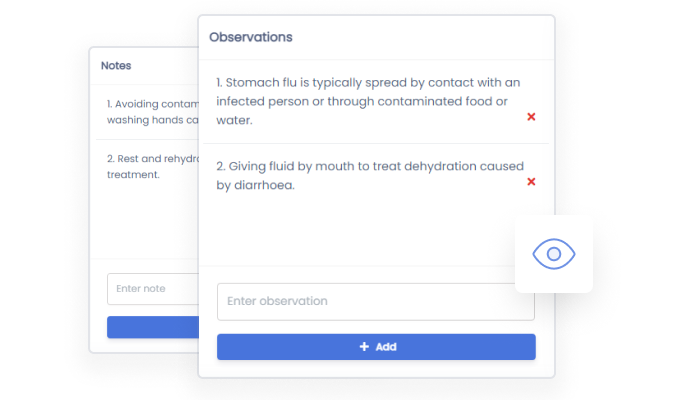This screenshot has height=400, width=684.
Task: Select the Observations panel header
Action: (x=251, y=37)
